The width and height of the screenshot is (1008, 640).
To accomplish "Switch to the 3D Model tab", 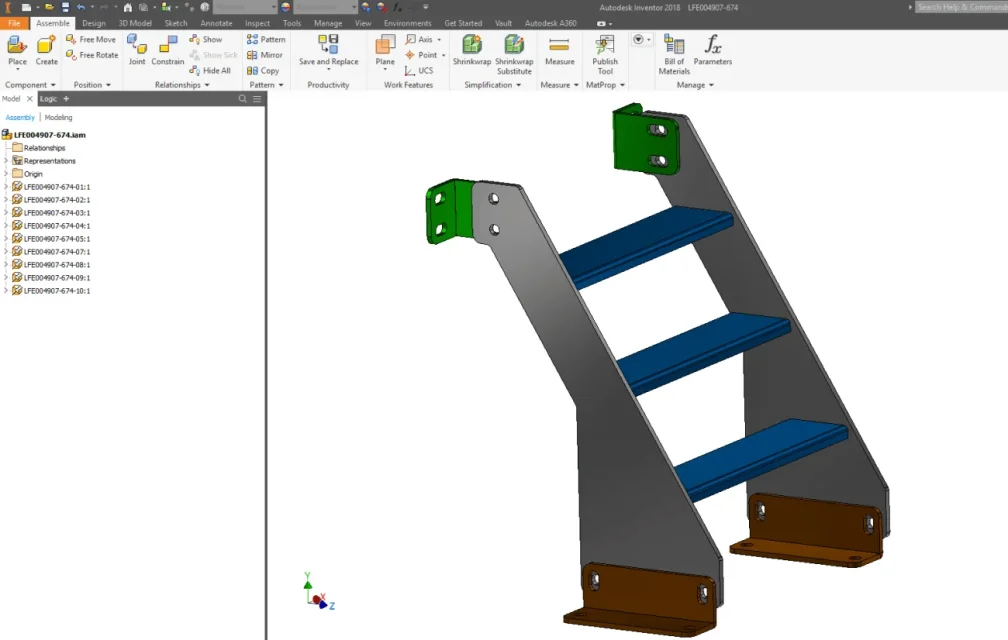I will pos(135,23).
